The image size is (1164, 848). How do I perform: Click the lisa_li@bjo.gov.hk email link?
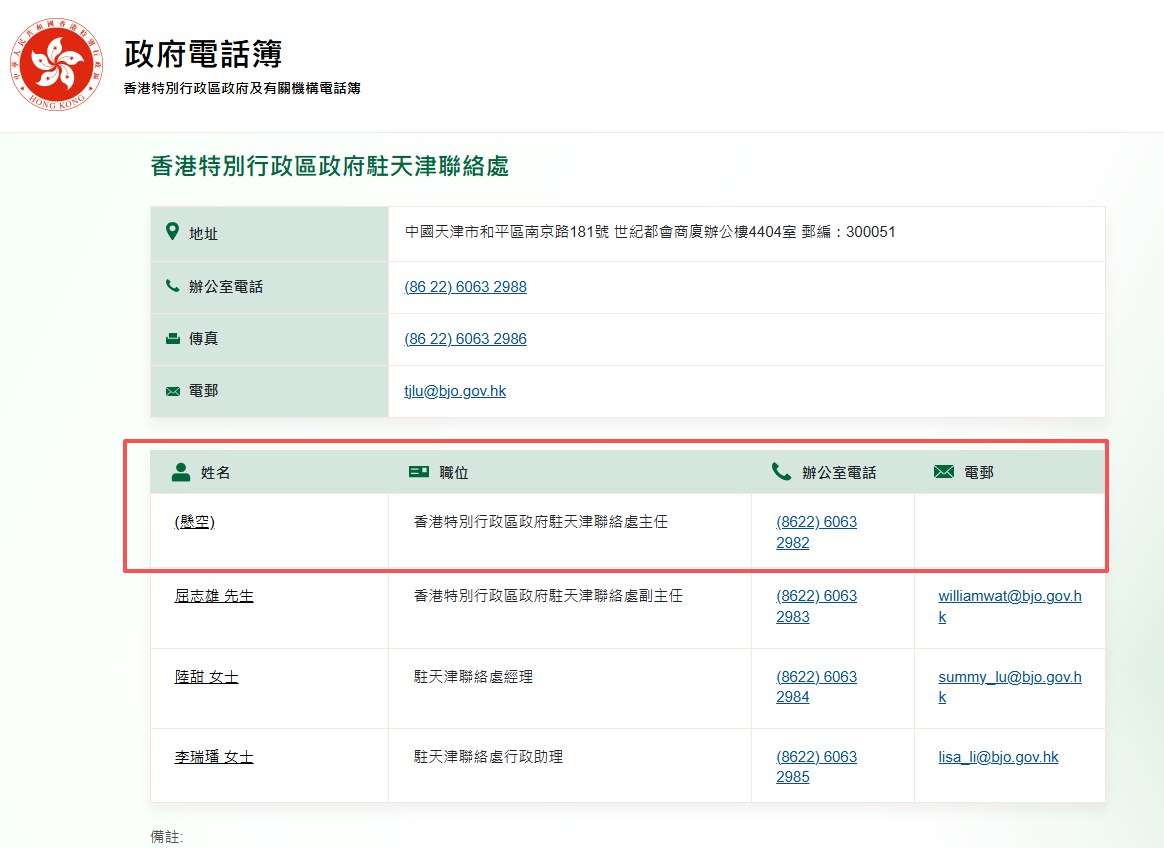pyautogui.click(x=997, y=757)
